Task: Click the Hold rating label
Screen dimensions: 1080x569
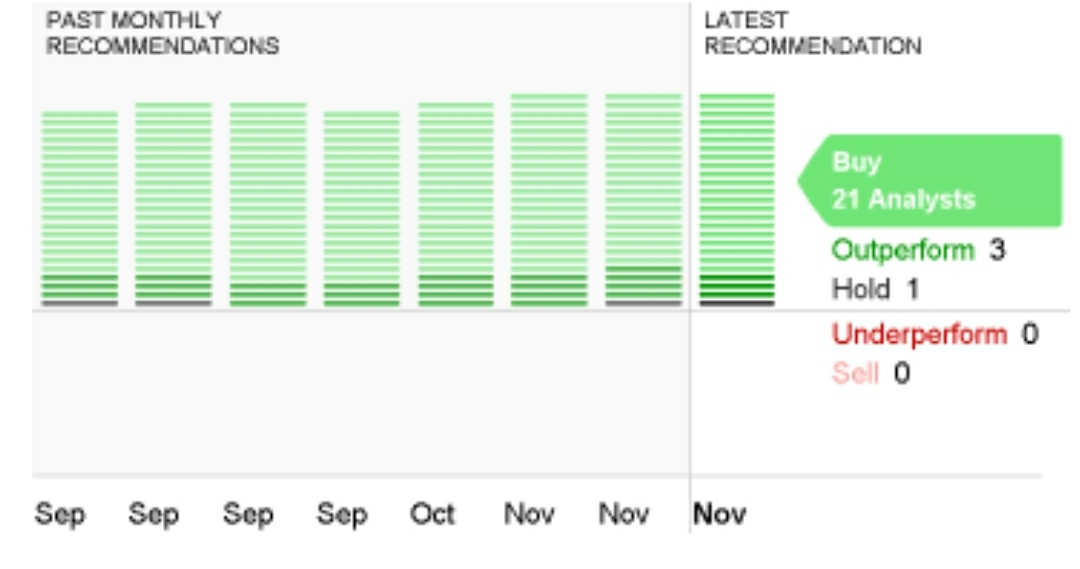Action: pyautogui.click(x=861, y=289)
